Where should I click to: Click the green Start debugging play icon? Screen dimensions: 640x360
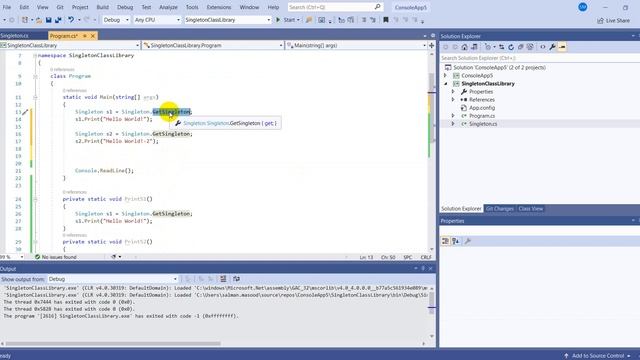(278, 20)
